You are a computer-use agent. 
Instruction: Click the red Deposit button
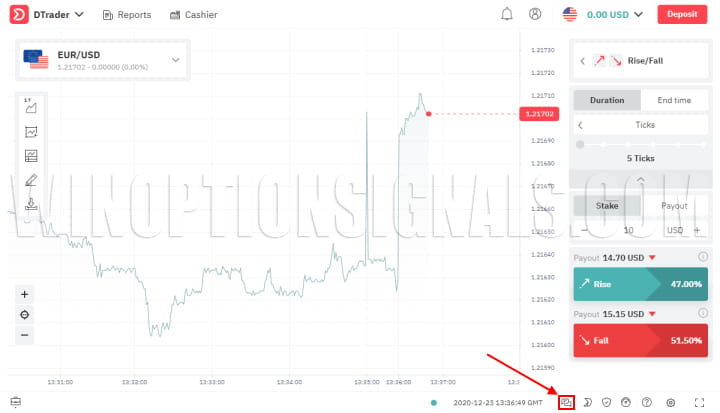[682, 15]
